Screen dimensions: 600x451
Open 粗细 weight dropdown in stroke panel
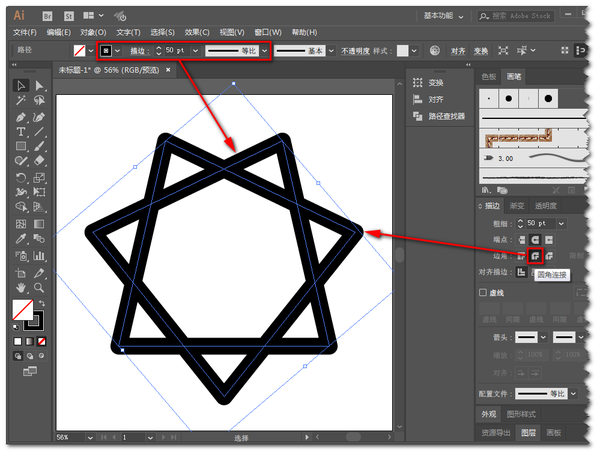pyautogui.click(x=561, y=223)
